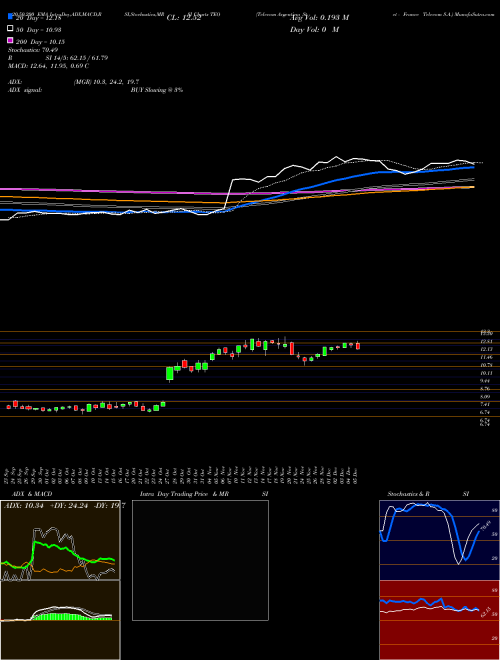Click the '-DY: 19.7' value in ADX panel
The width and height of the screenshot is (500, 660).
coord(108,506)
